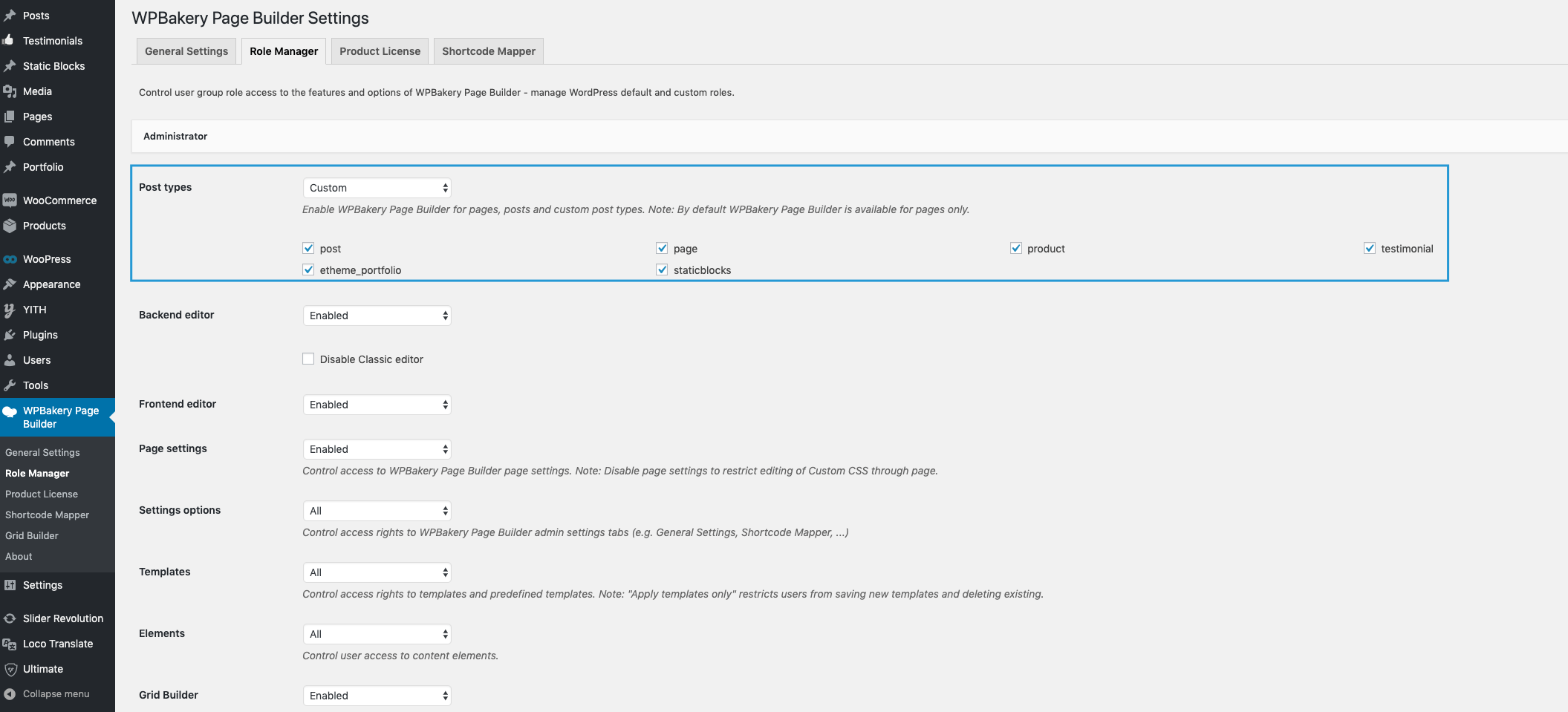Viewport: 1568px width, 712px height.
Task: Click the WooCommerce sidebar icon
Action: coord(10,200)
